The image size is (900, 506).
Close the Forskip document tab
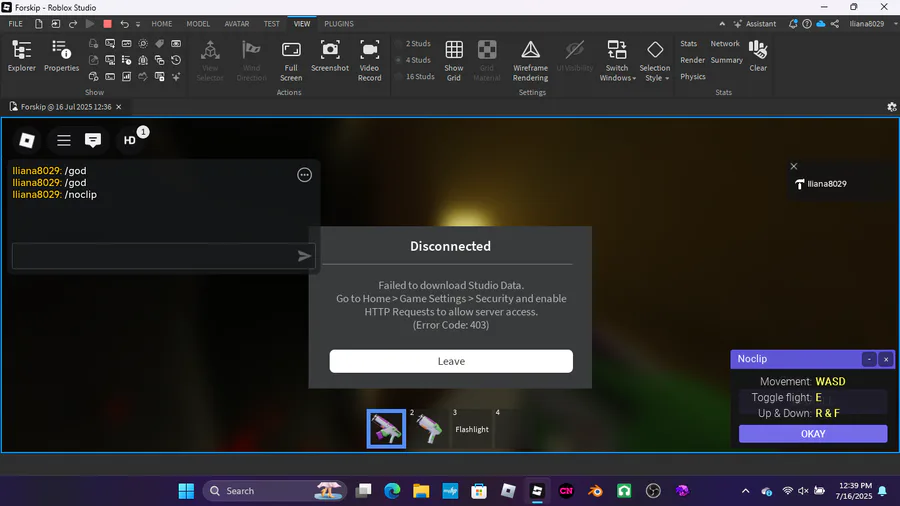119,107
